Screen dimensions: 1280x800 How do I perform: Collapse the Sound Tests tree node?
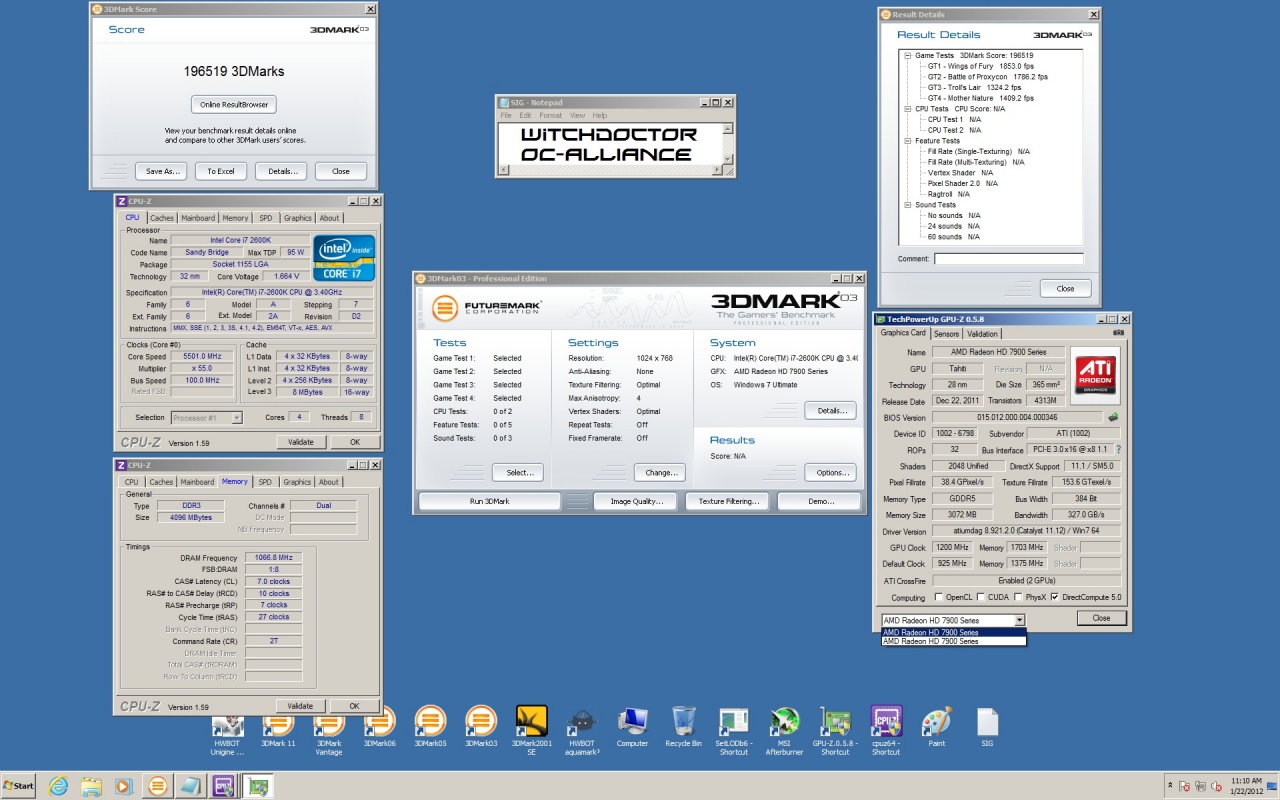906,205
